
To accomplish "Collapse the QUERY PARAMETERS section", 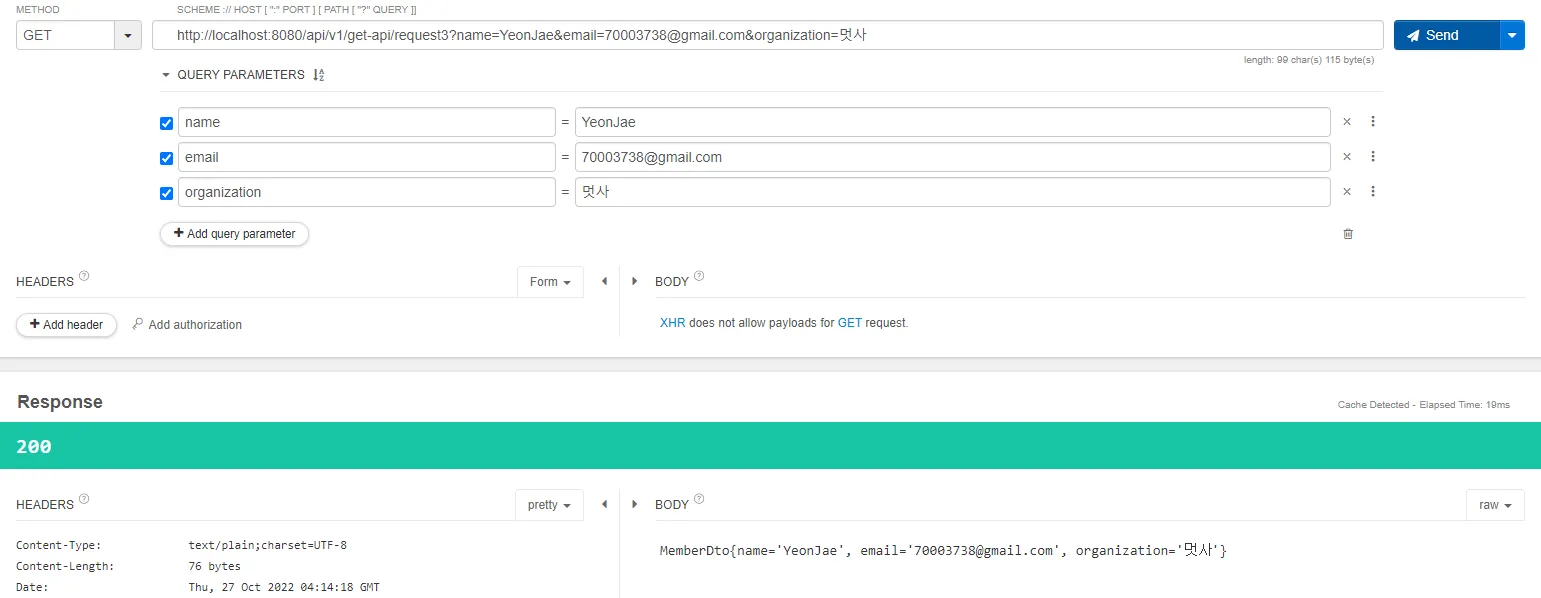I will (x=166, y=75).
